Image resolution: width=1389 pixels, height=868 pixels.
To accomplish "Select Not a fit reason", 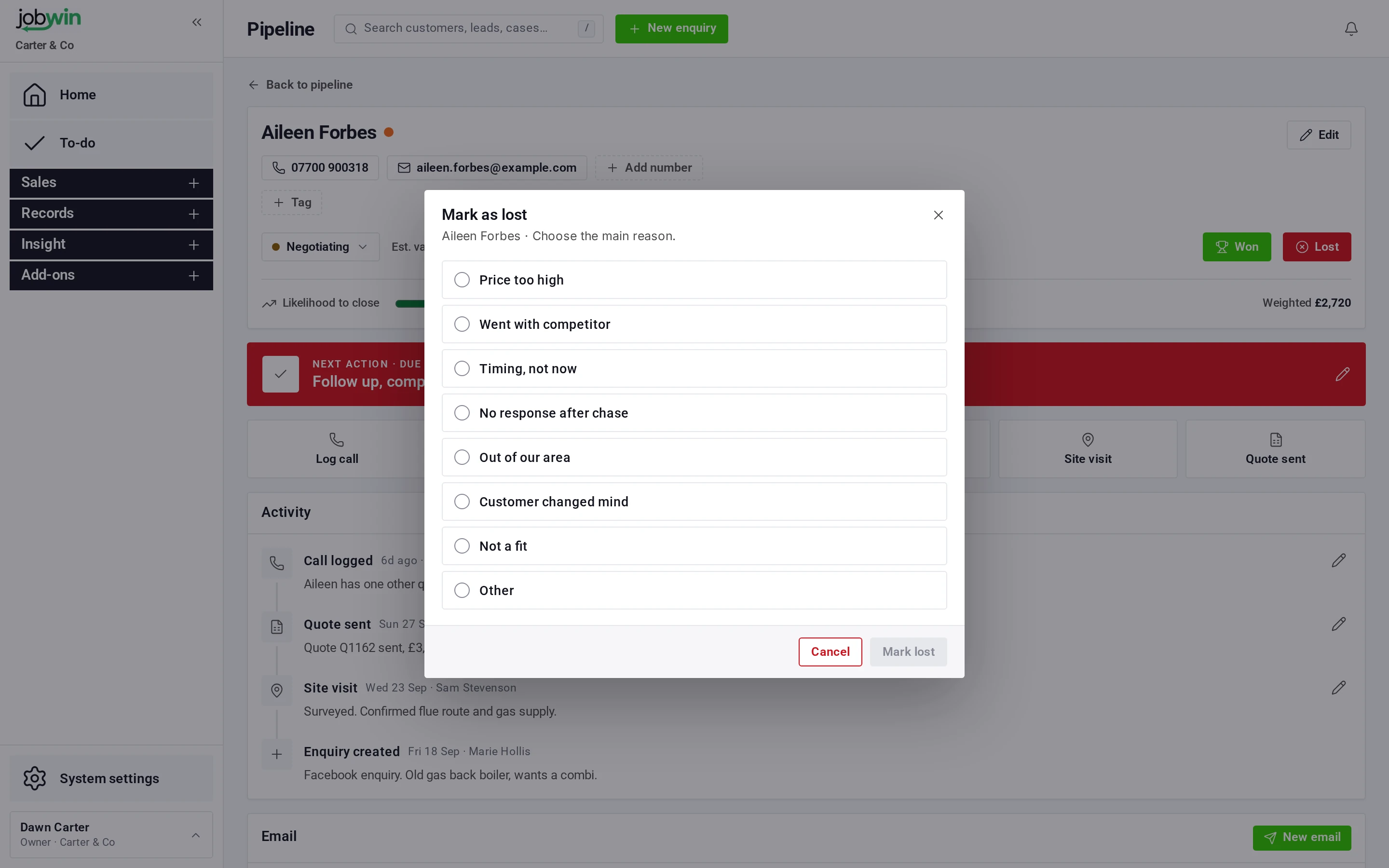I will coord(694,546).
